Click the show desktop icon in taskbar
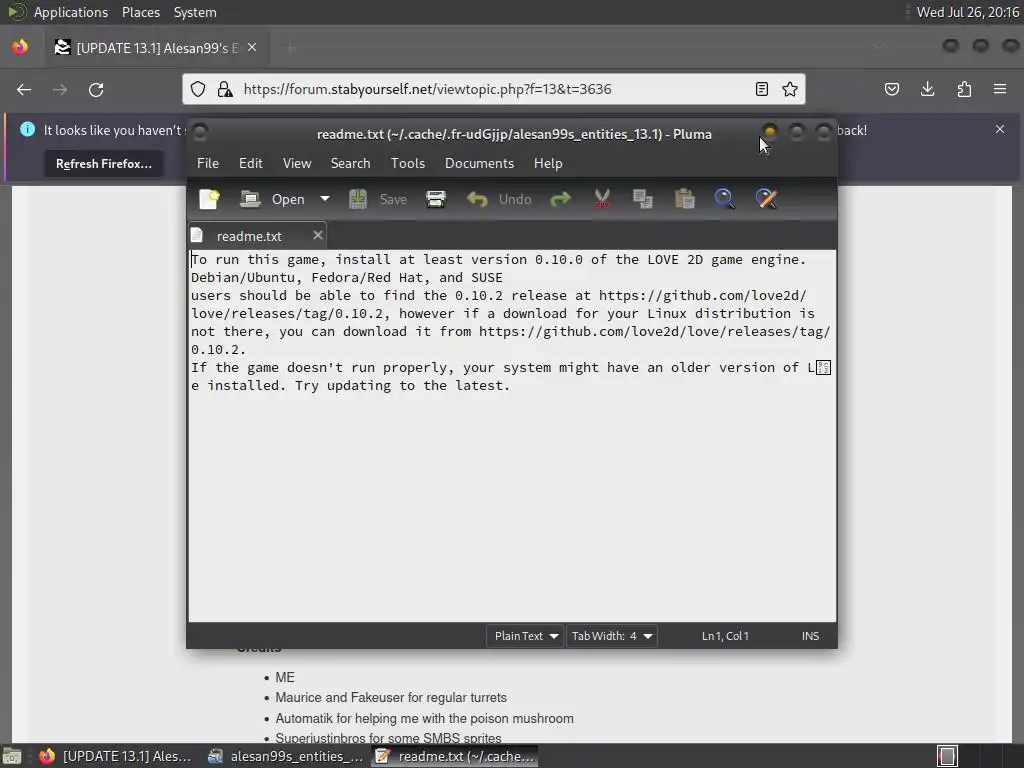 pos(12,756)
